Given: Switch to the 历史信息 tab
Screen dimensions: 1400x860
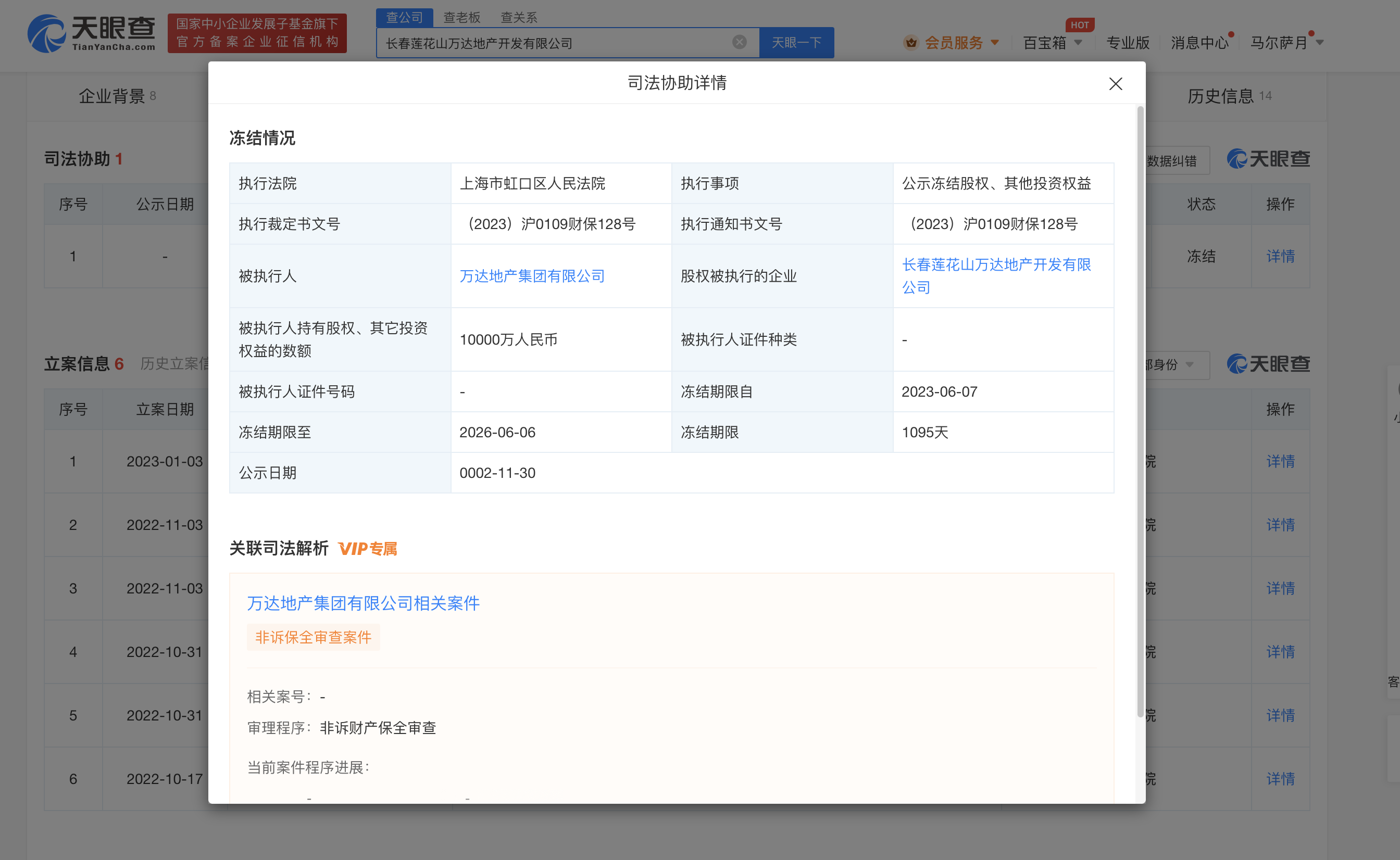Looking at the screenshot, I should 1220,96.
